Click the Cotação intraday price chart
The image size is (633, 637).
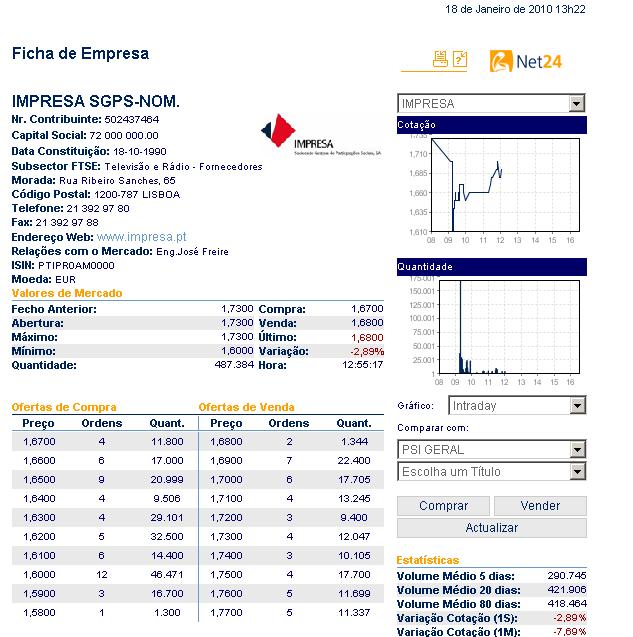[x=505, y=185]
